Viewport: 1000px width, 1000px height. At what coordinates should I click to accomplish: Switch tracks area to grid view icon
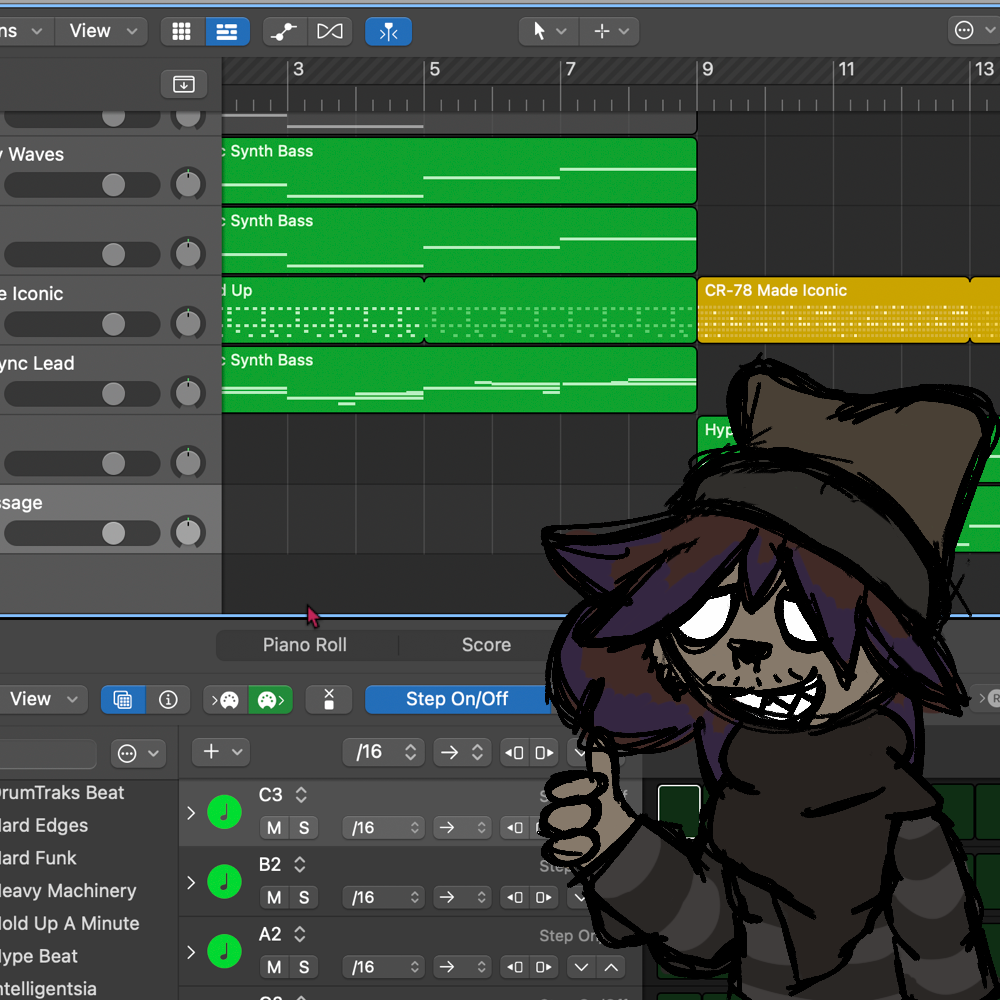[x=182, y=31]
